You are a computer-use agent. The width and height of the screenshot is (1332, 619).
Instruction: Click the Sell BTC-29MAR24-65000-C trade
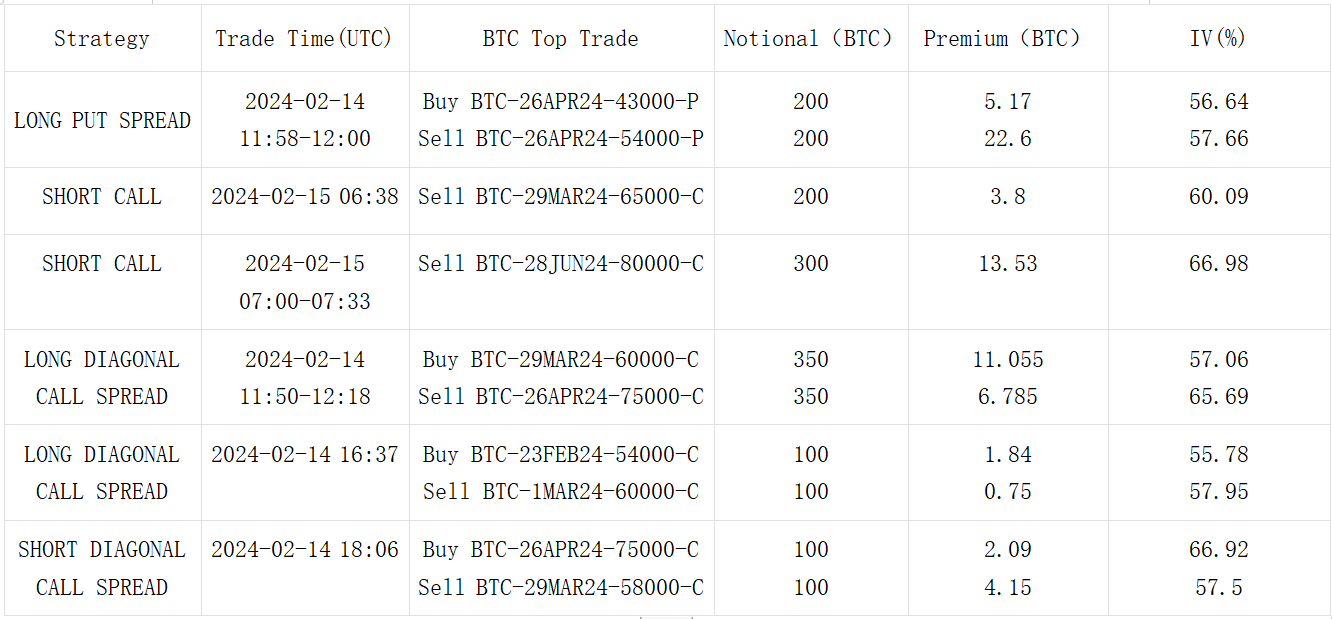point(560,197)
